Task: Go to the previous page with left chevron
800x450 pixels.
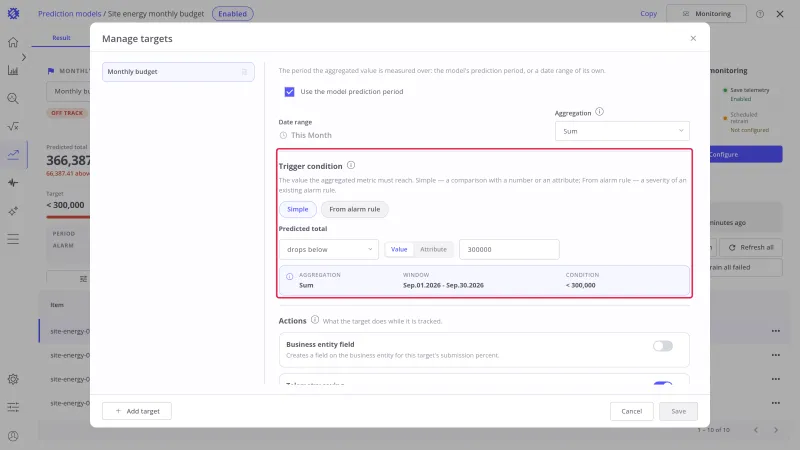Action: [756, 430]
